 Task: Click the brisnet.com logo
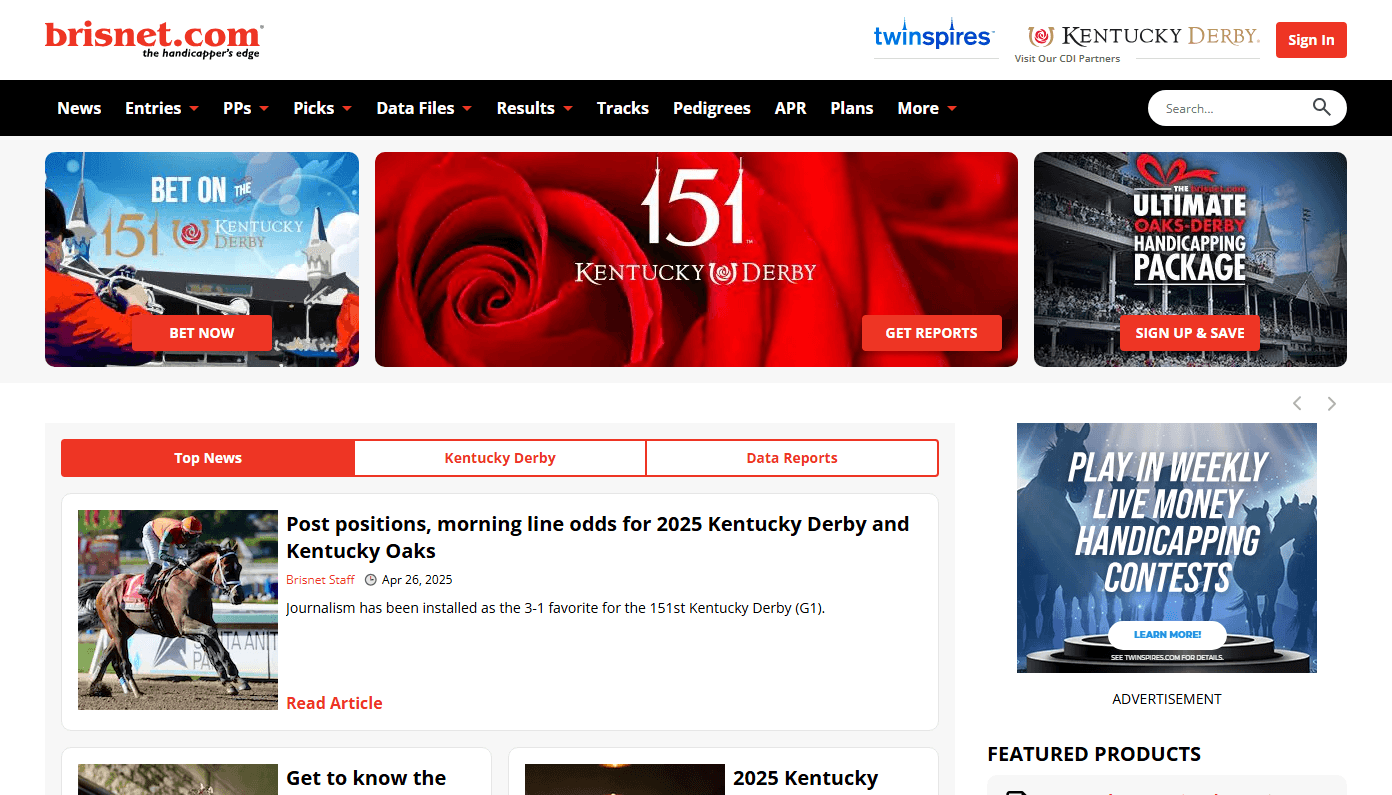(154, 40)
